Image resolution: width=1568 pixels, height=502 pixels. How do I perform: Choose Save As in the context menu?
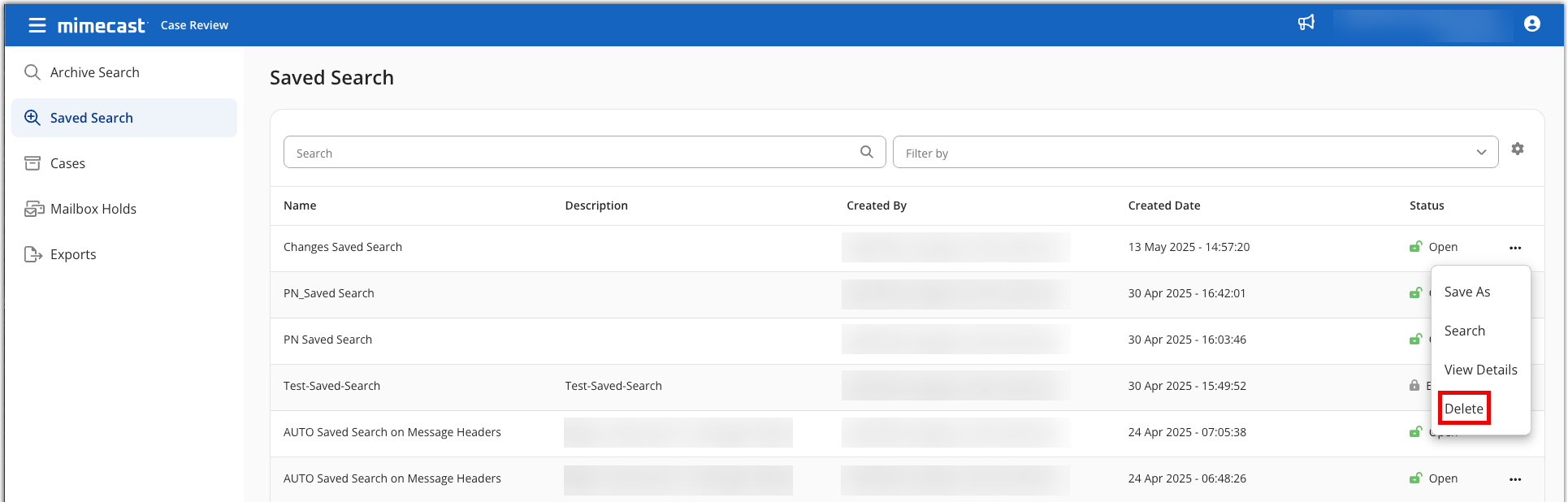pyautogui.click(x=1466, y=292)
